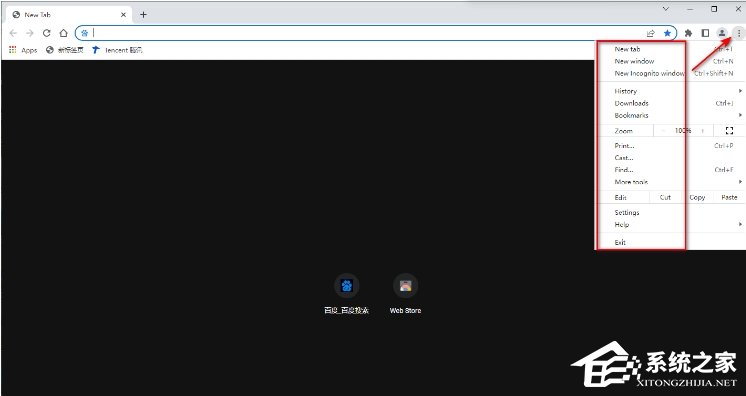Viewport: 746px width, 396px height.
Task: Expand the Bookmarks submenu
Action: pyautogui.click(x=670, y=115)
